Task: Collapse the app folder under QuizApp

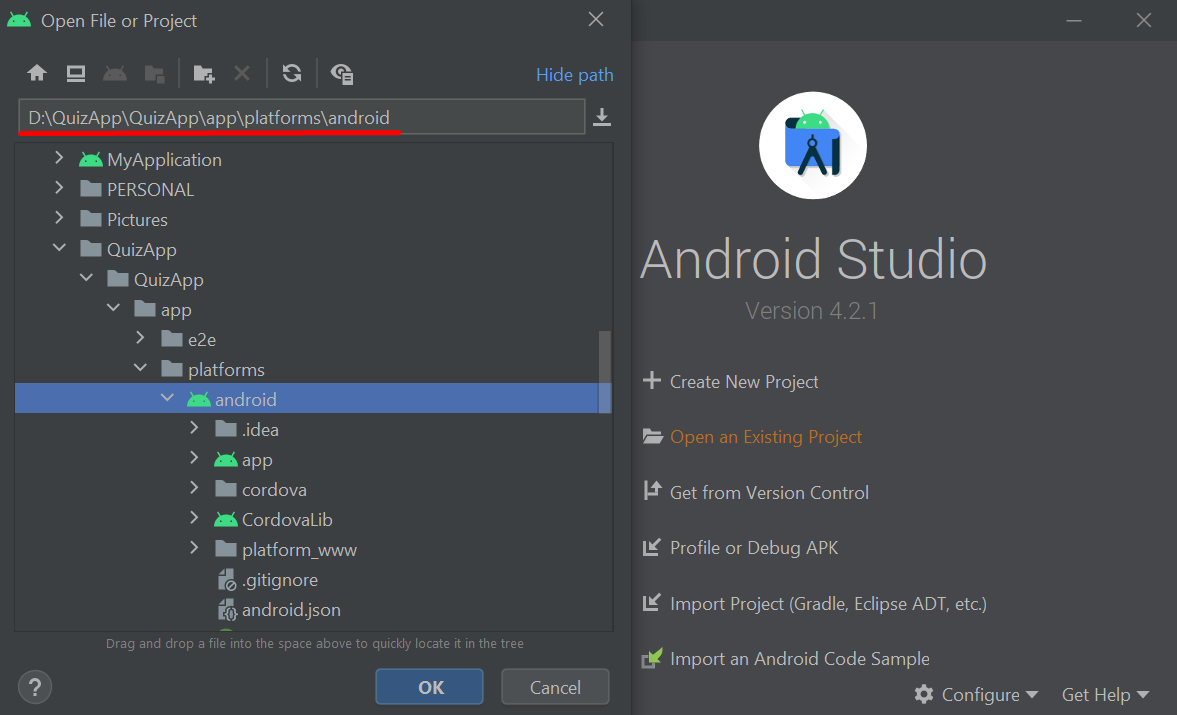Action: click(113, 308)
